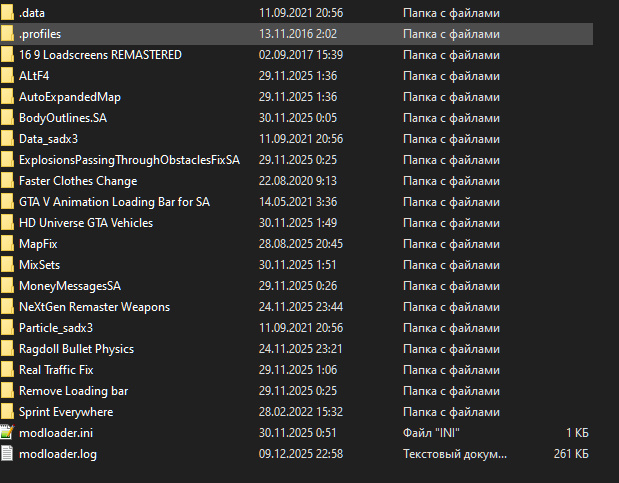619x483 pixels.
Task: Select 16 9 Loadscreens REMASTERED folder
Action: (100, 55)
